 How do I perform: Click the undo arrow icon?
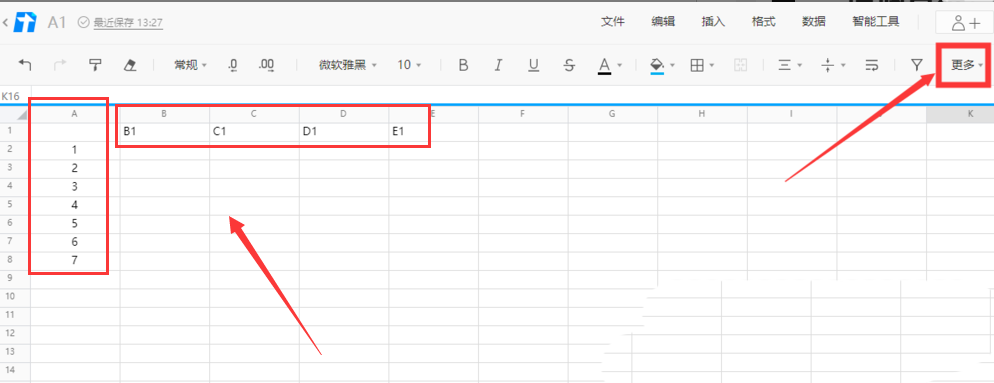coord(25,65)
